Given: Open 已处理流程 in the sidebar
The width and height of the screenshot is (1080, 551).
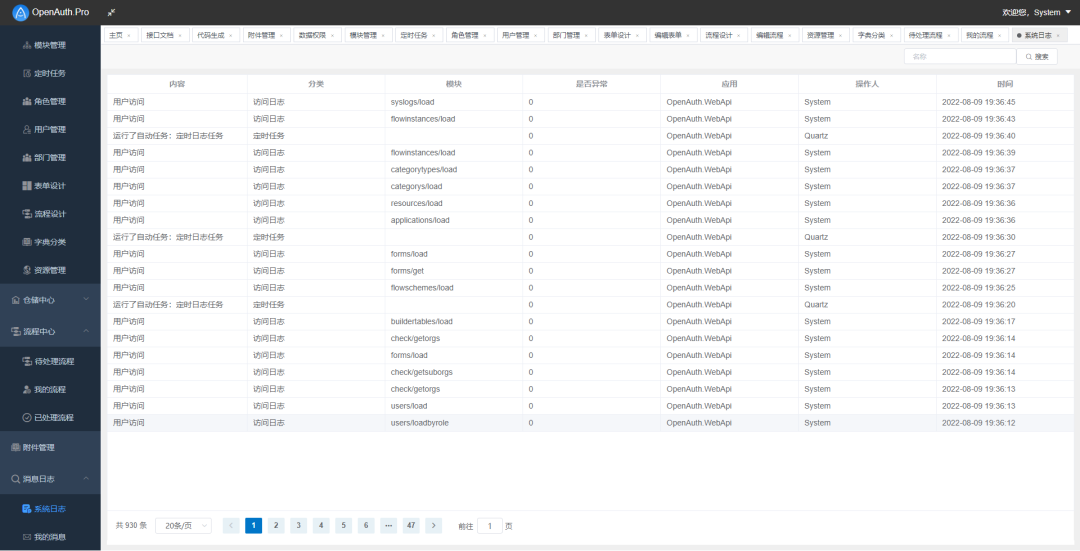Looking at the screenshot, I should [50, 417].
